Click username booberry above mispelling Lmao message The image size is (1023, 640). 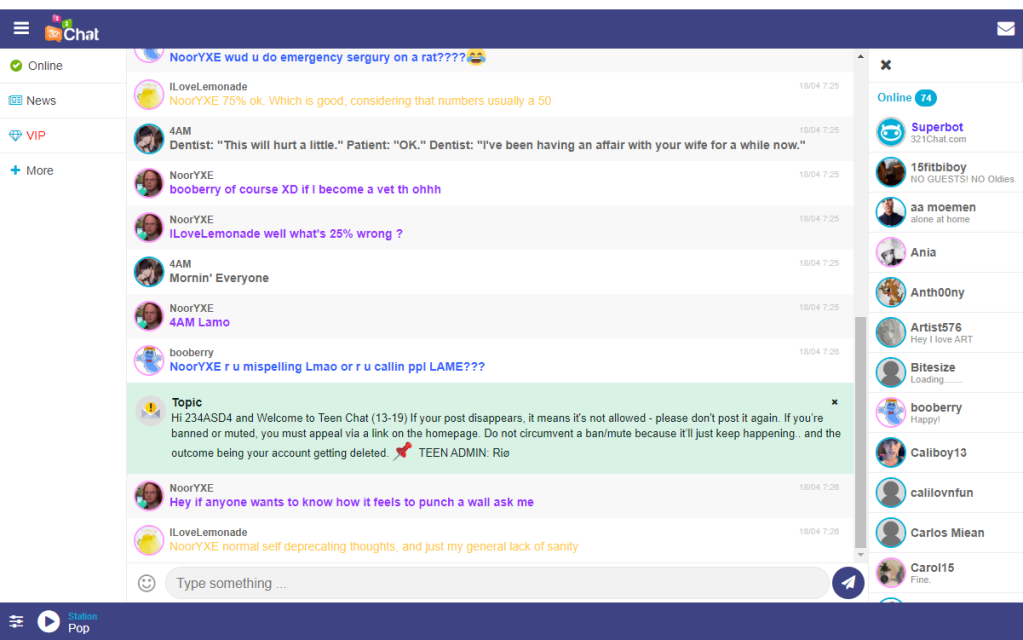(191, 353)
